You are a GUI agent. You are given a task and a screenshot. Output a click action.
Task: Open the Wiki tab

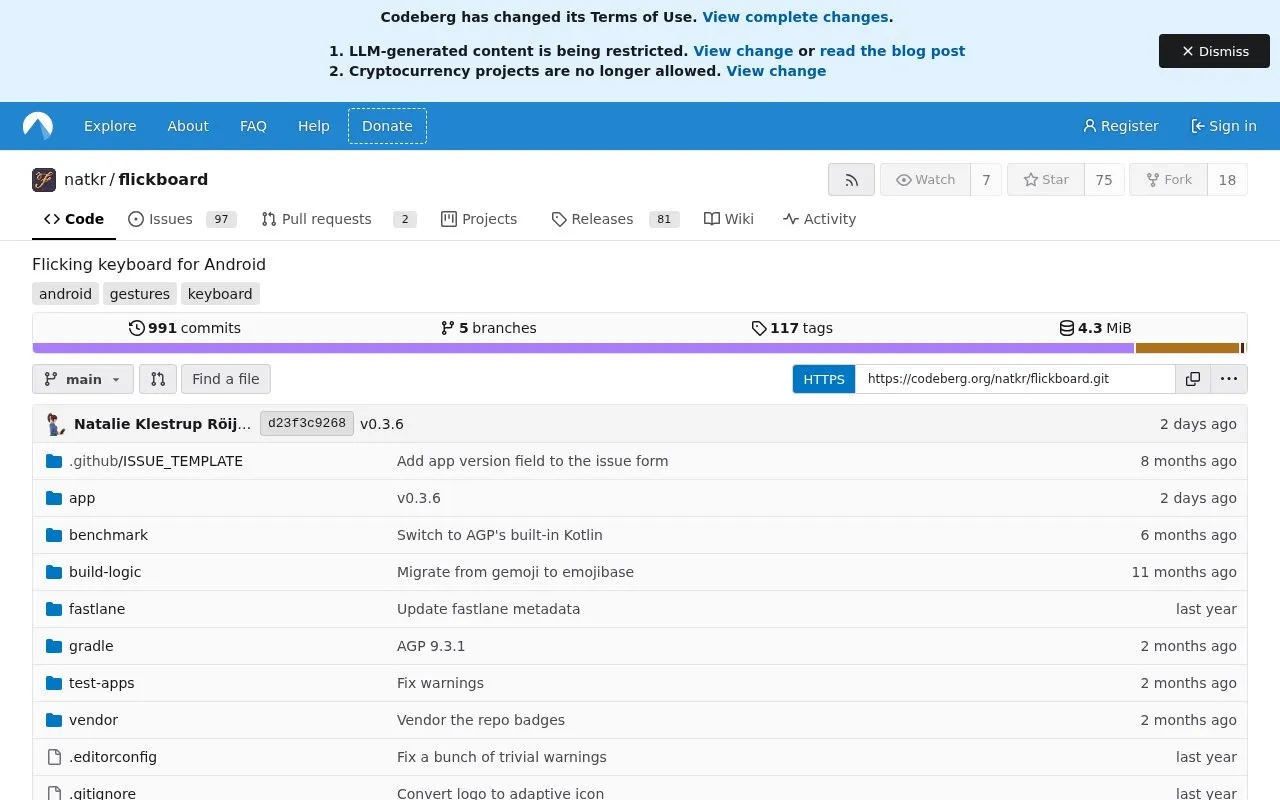[729, 219]
